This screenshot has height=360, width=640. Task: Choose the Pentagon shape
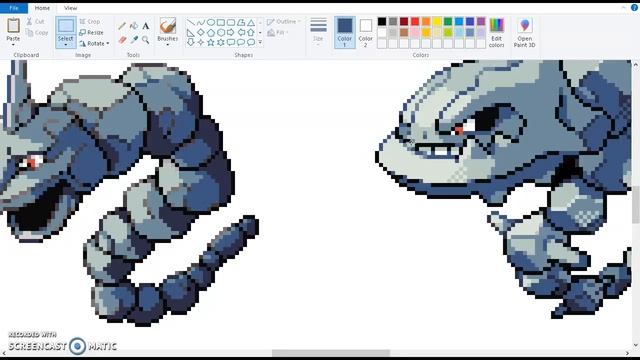(211, 32)
